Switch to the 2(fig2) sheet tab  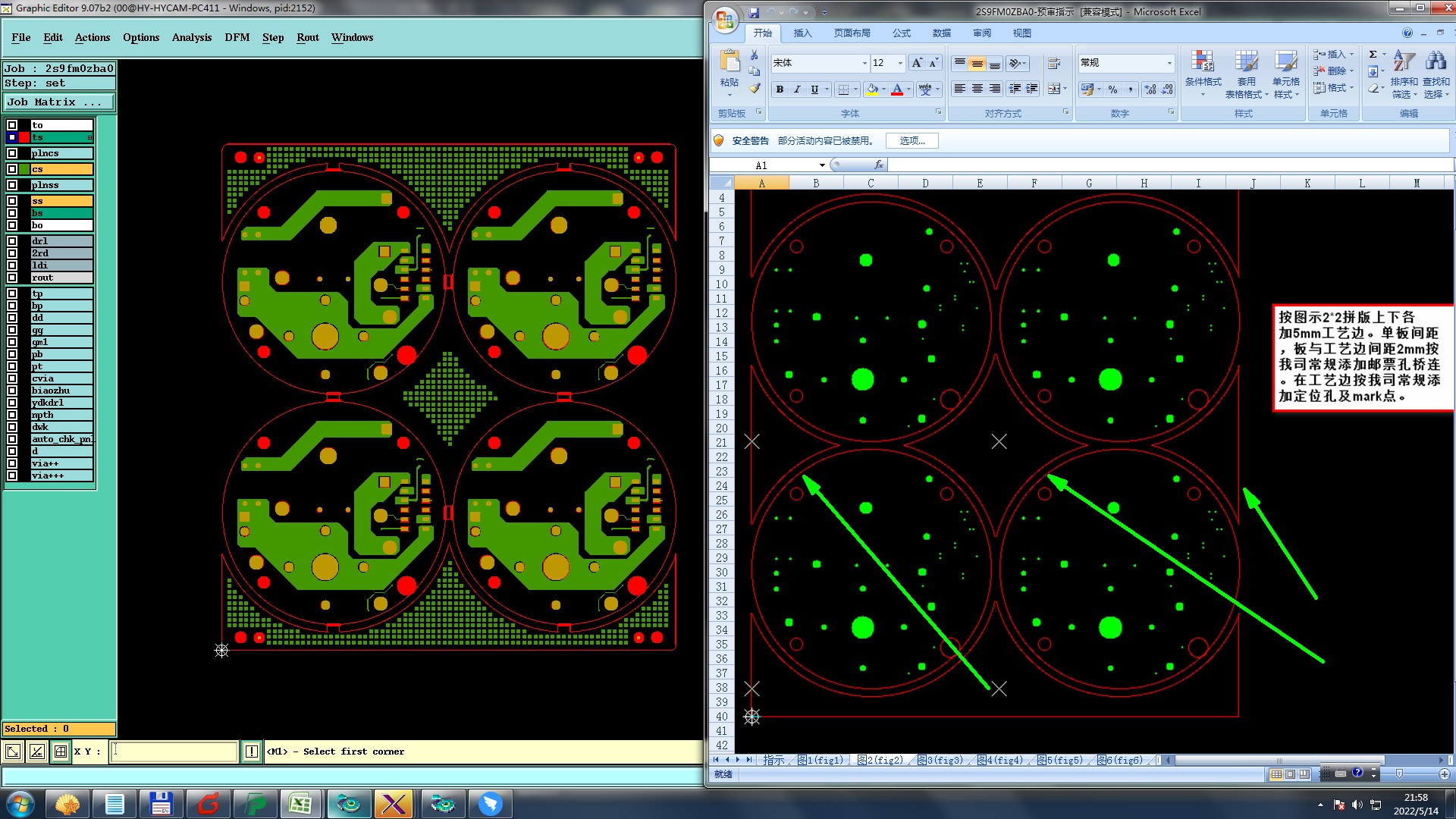pos(880,760)
